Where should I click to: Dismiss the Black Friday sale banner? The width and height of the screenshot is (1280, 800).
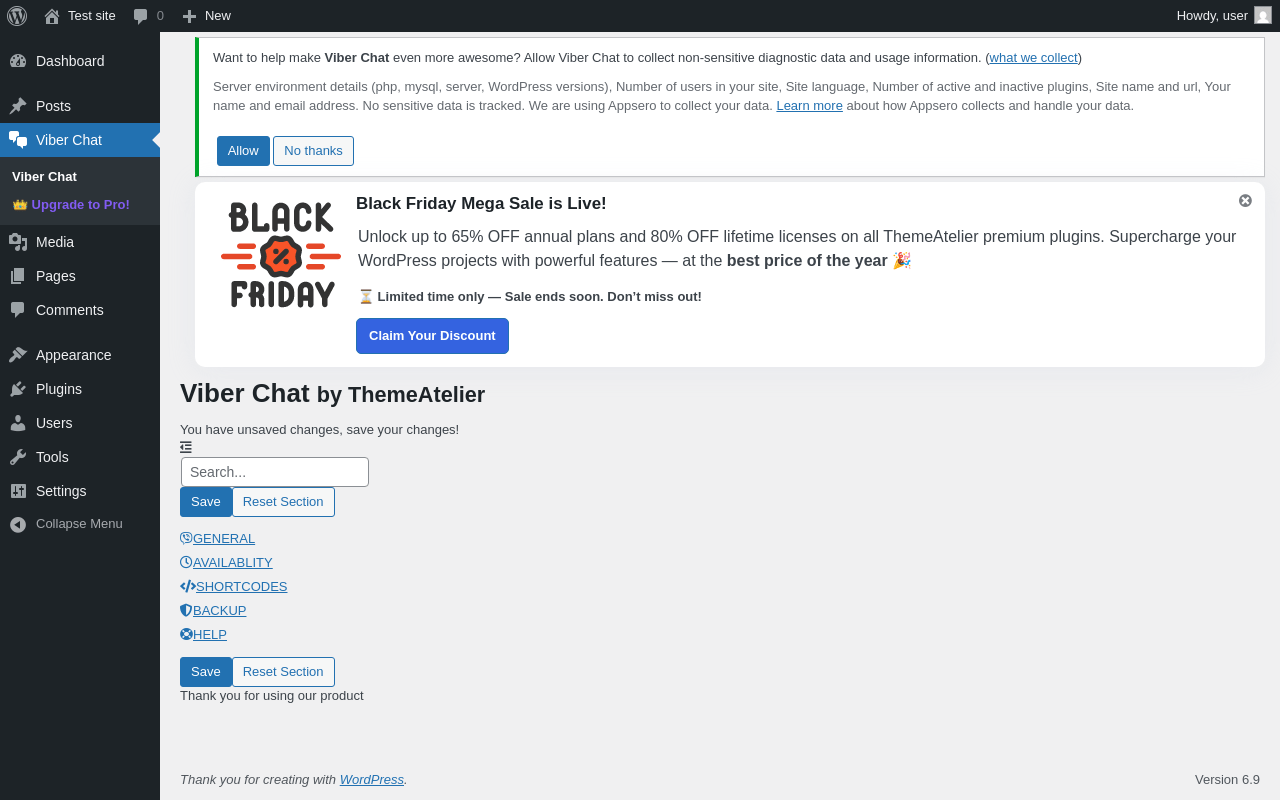(x=1245, y=200)
